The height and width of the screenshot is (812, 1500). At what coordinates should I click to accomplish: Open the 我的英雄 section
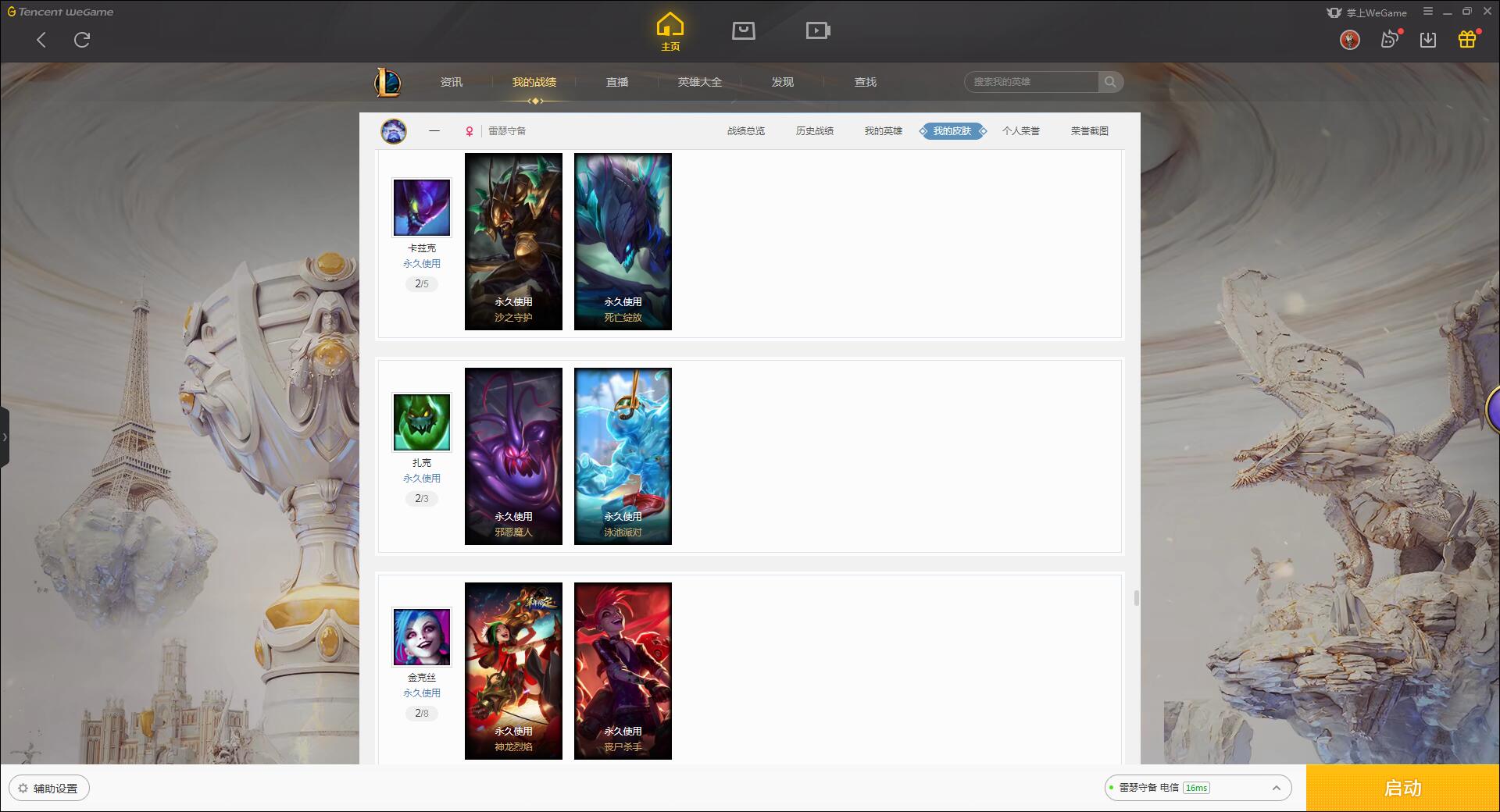coord(884,131)
